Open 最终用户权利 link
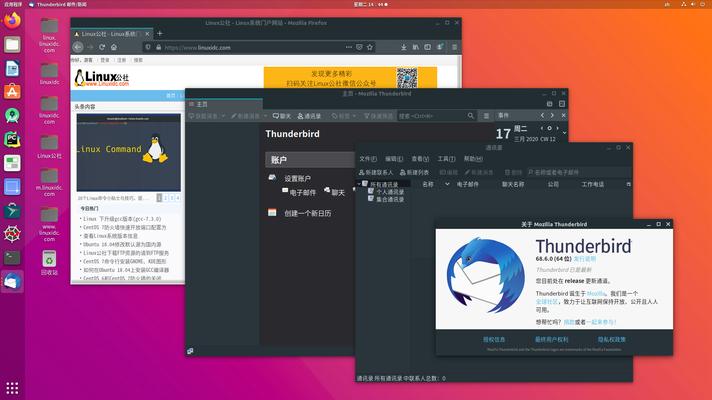 (551, 340)
